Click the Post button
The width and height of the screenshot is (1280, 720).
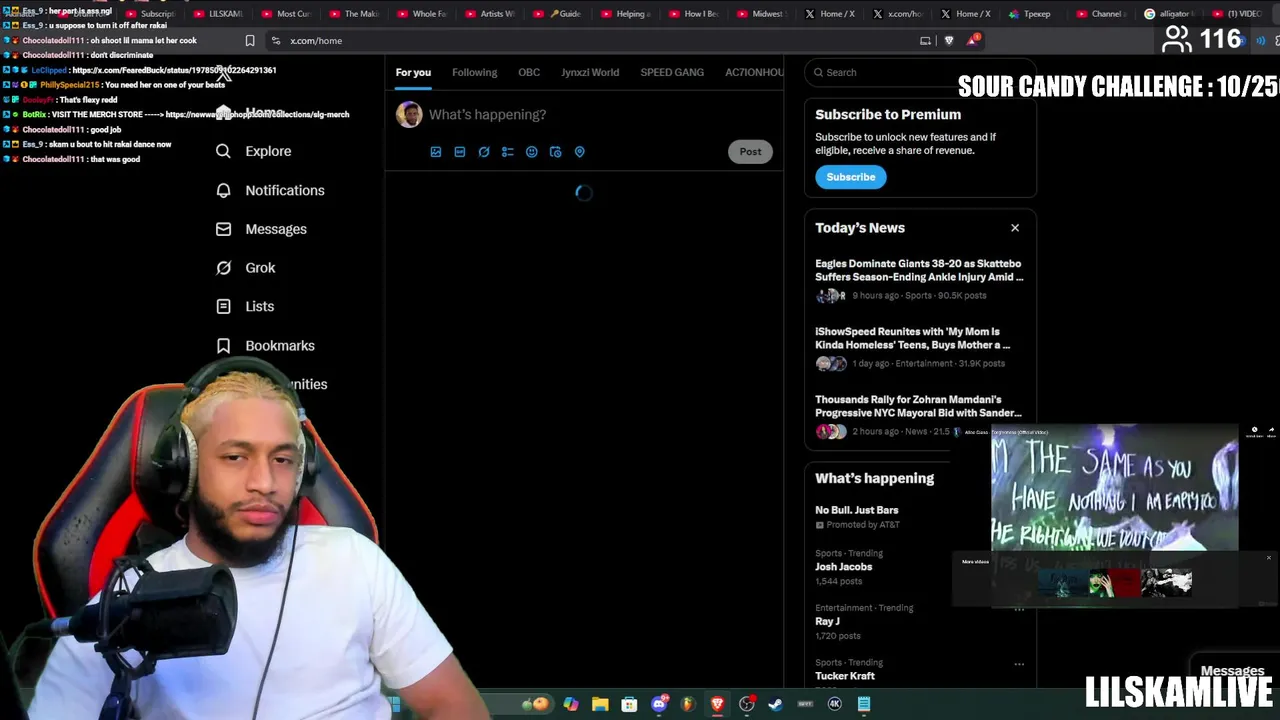point(750,152)
